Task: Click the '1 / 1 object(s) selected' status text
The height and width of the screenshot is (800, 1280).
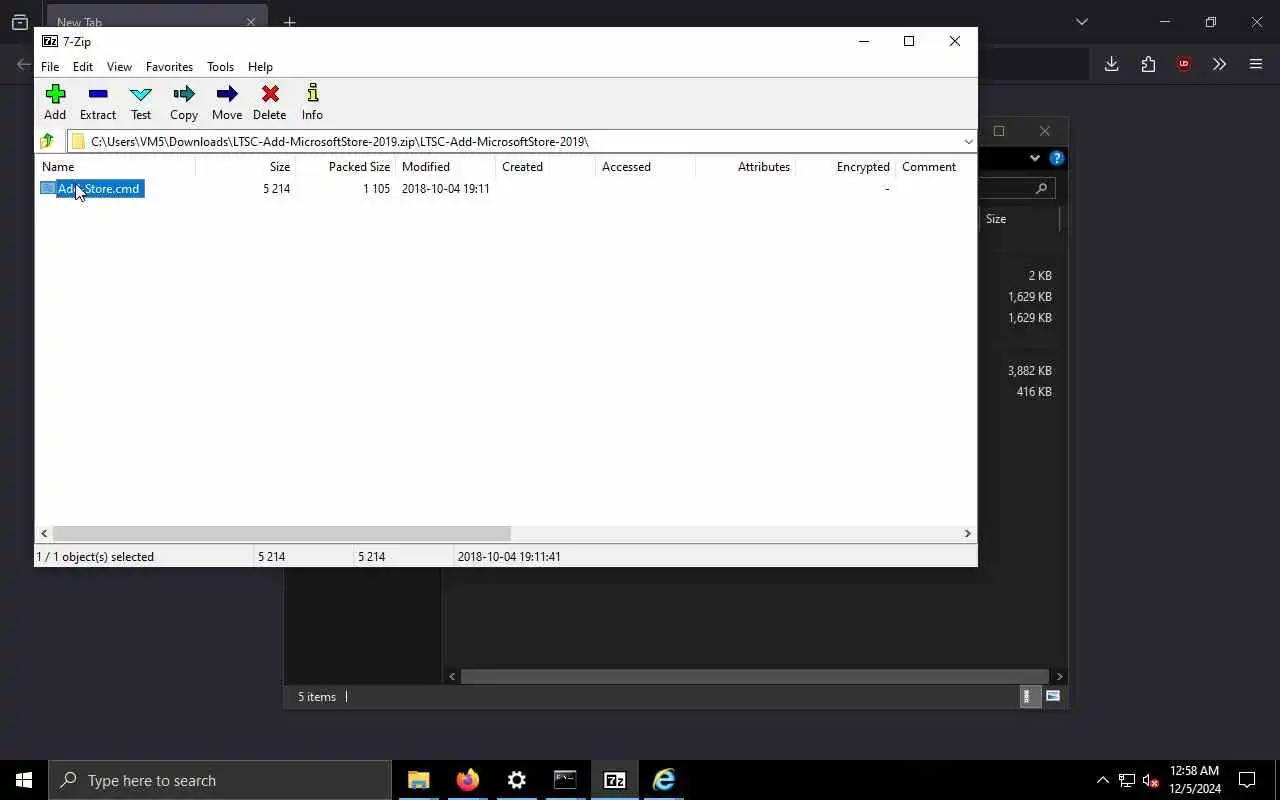Action: (x=95, y=556)
